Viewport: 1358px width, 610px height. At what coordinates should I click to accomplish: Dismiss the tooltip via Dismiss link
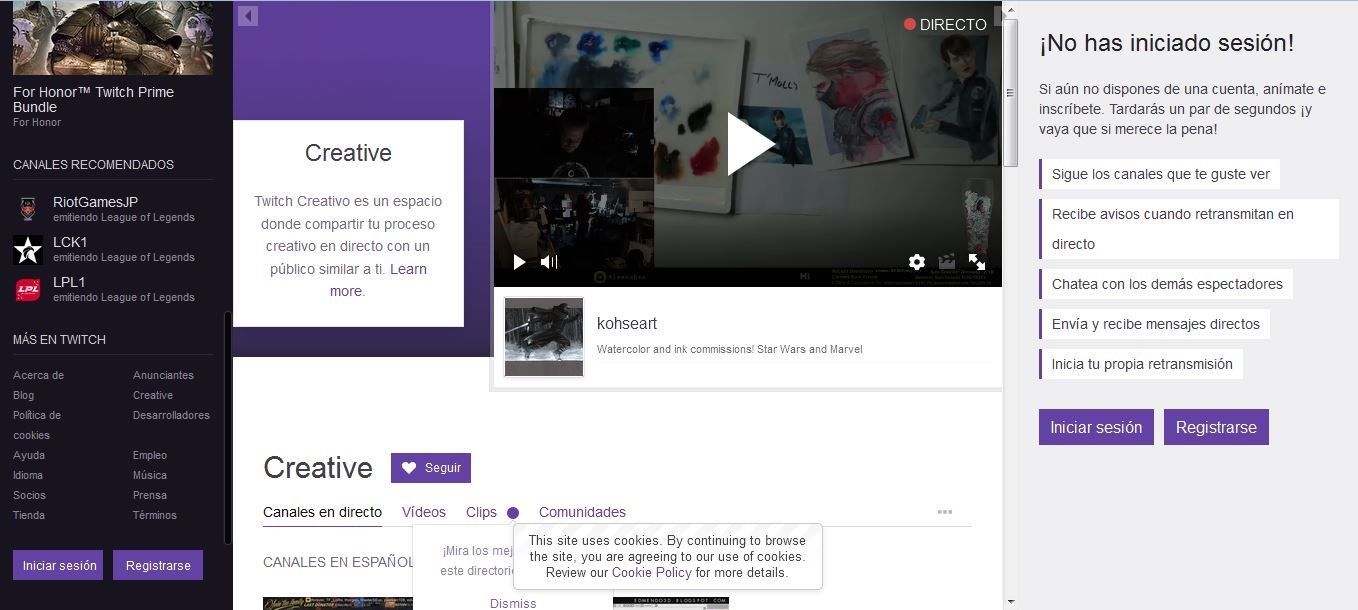[x=513, y=603]
